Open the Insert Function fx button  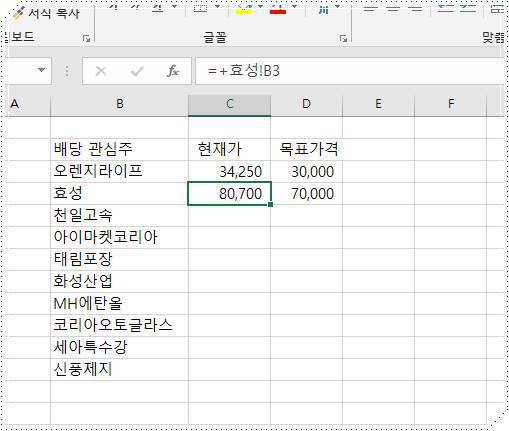173,71
